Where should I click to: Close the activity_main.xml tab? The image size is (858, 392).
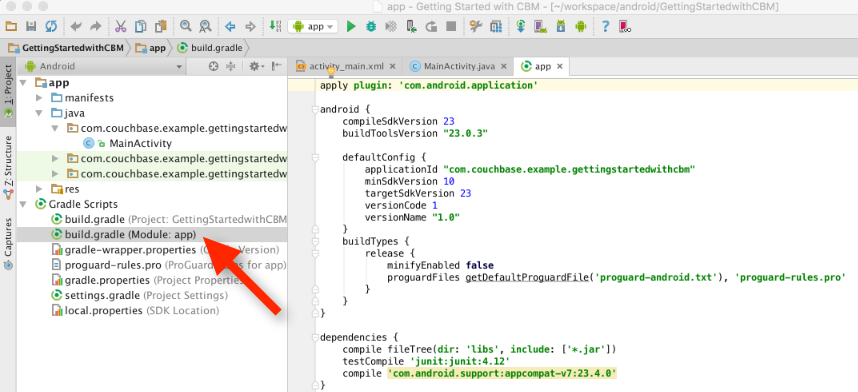pos(392,66)
